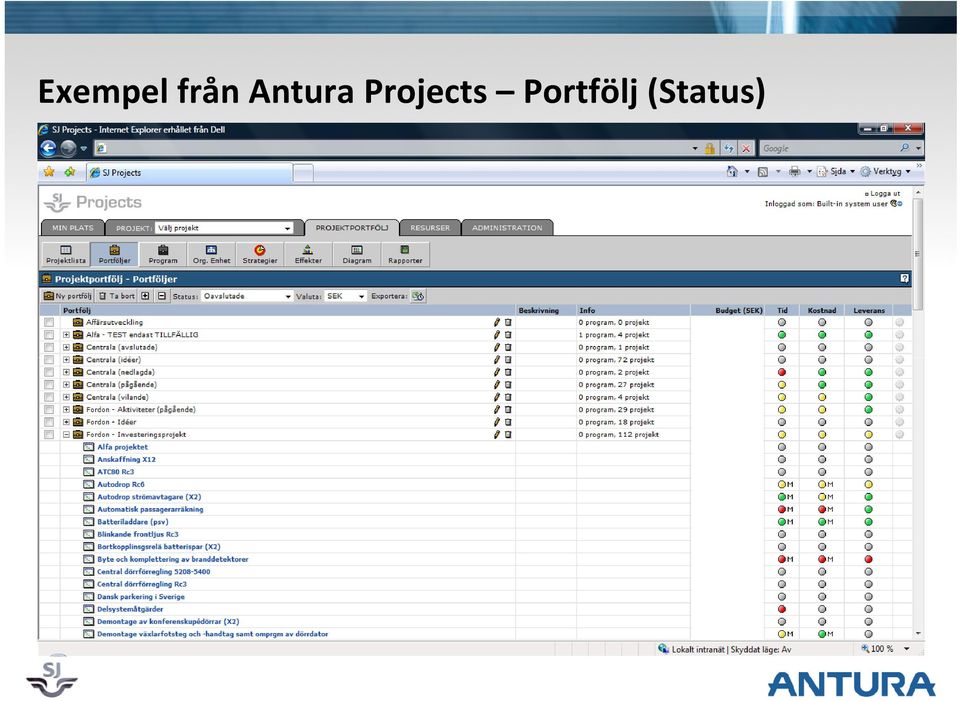Open the browser Verktyg menu
Screen dimensions: 960x701
point(885,172)
